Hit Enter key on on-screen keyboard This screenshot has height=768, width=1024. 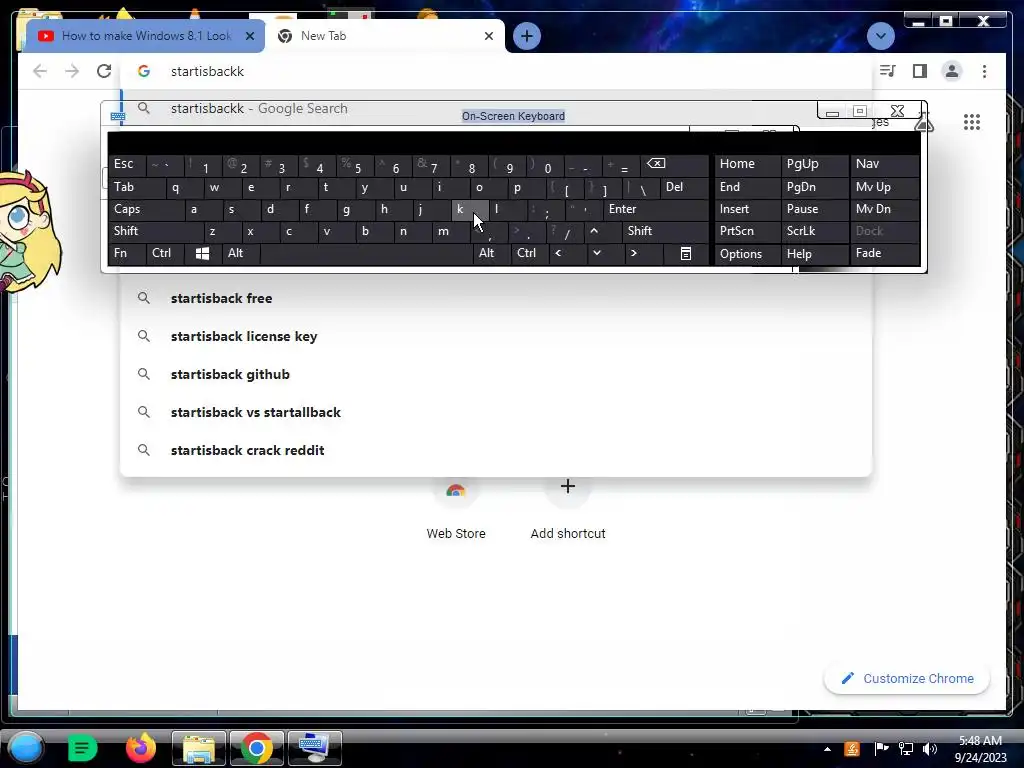655,209
